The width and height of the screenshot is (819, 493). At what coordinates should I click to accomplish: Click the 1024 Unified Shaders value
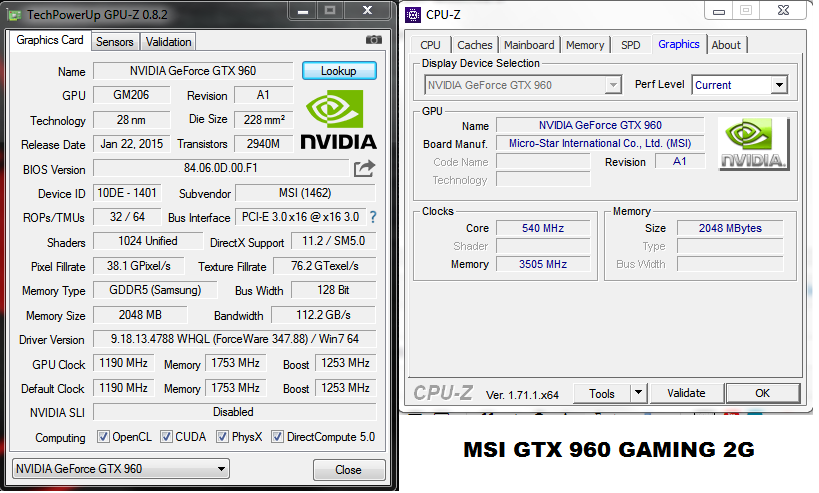[148, 241]
